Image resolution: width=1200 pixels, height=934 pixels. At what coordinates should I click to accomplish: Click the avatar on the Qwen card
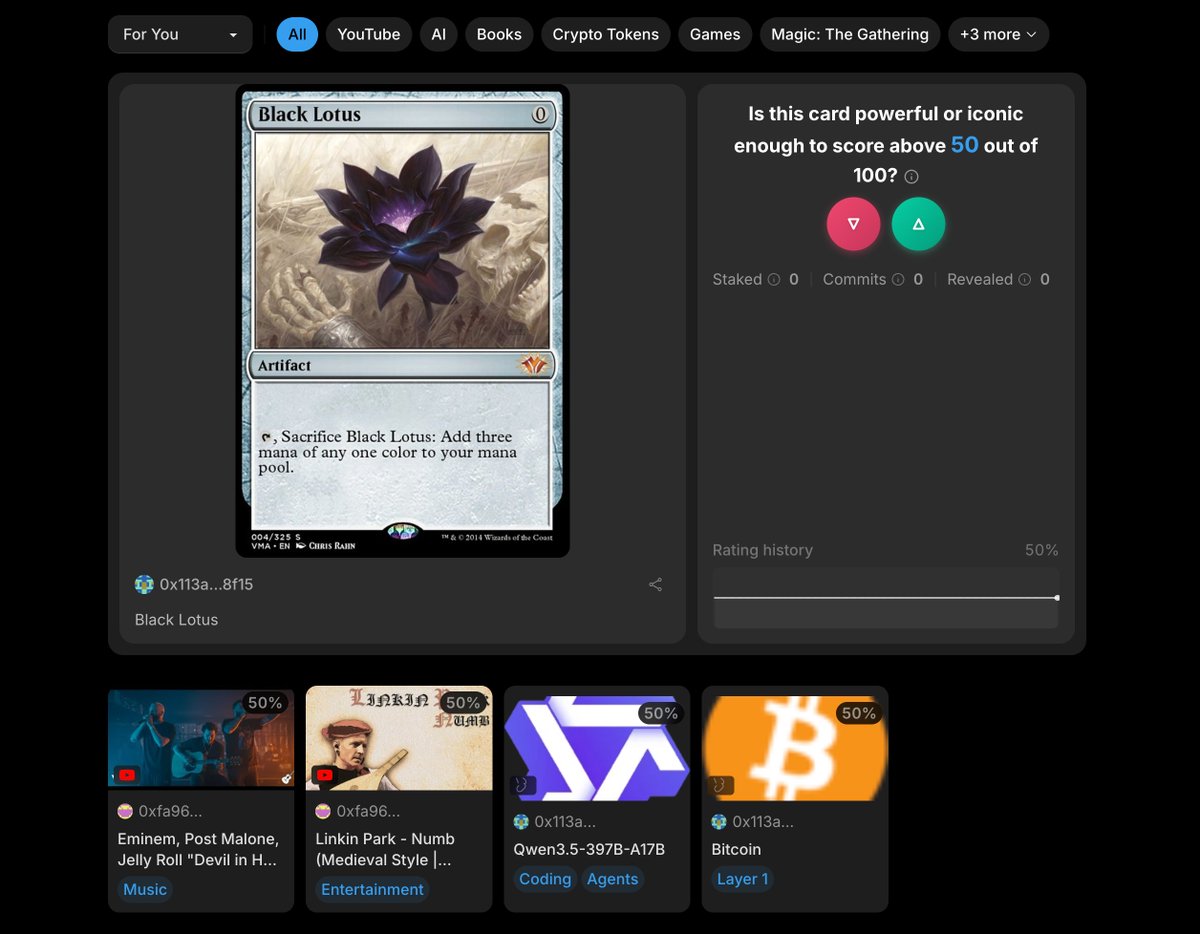pyautogui.click(x=521, y=822)
